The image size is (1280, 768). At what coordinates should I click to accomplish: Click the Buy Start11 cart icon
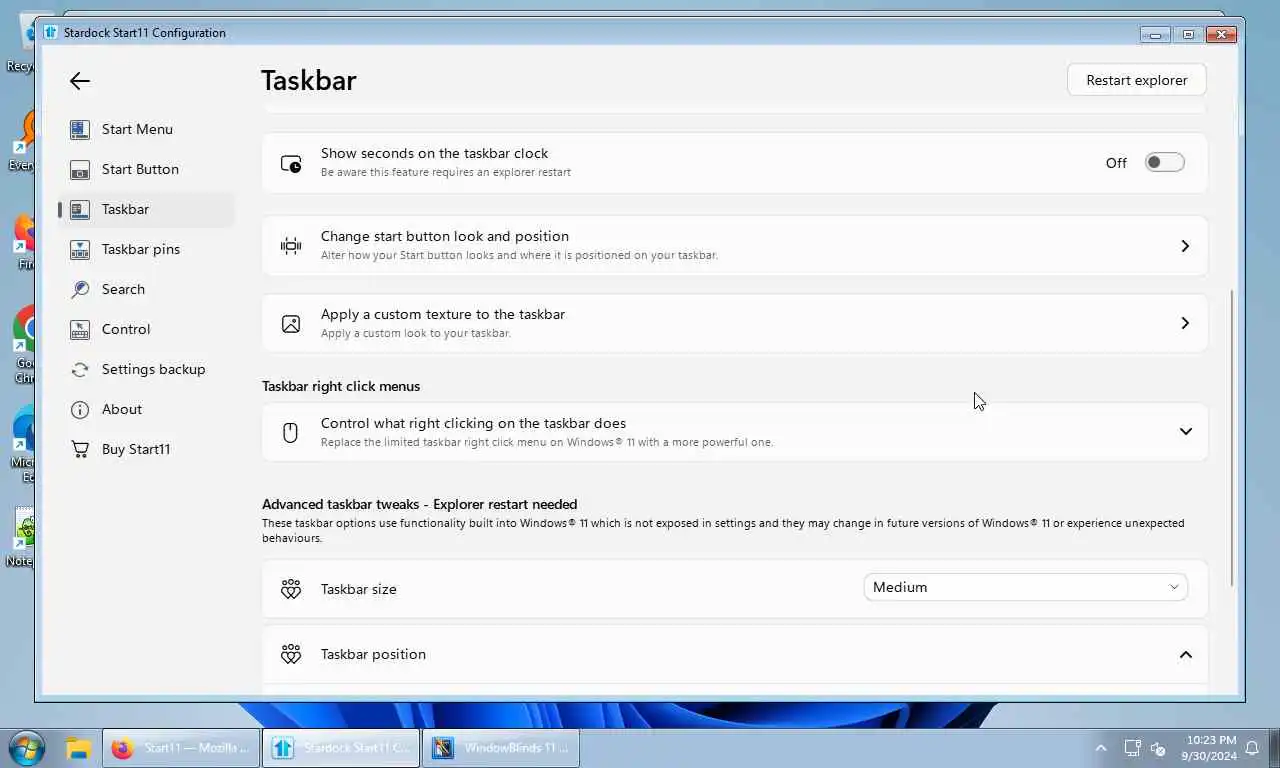tap(80, 449)
